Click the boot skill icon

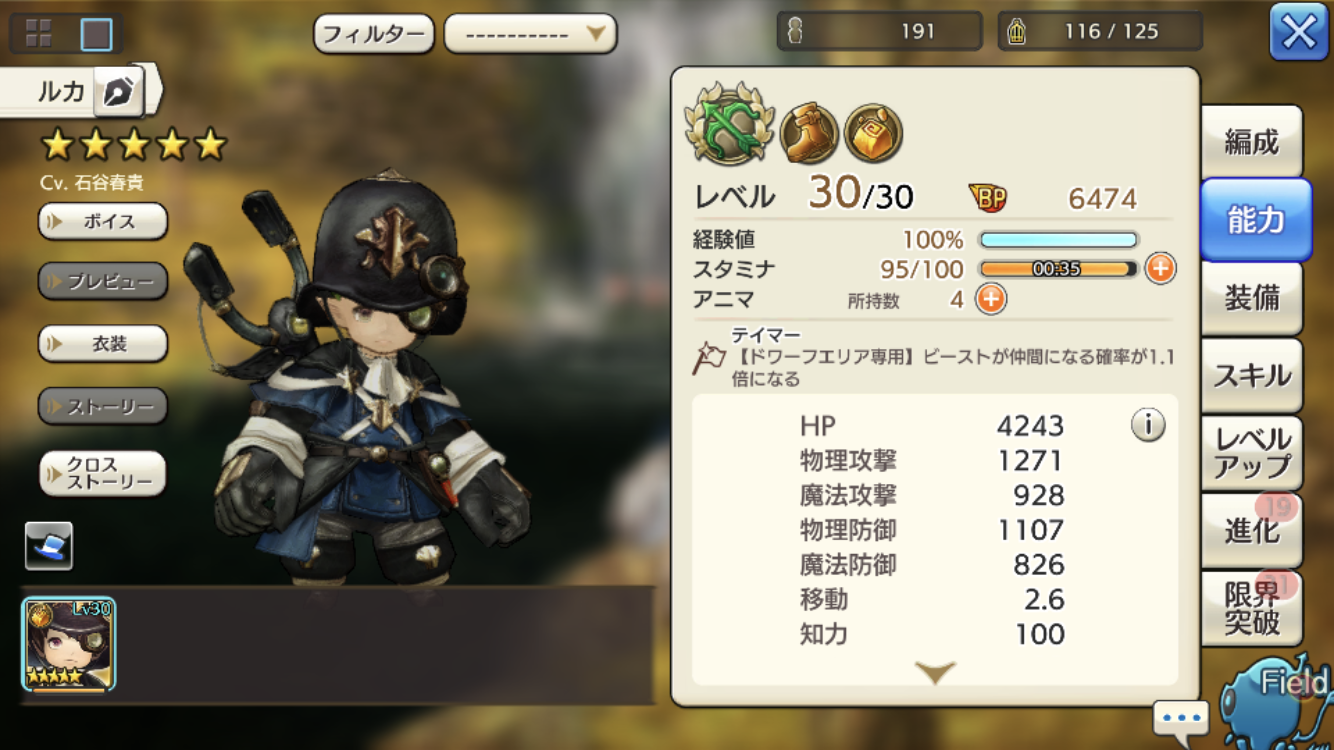809,133
